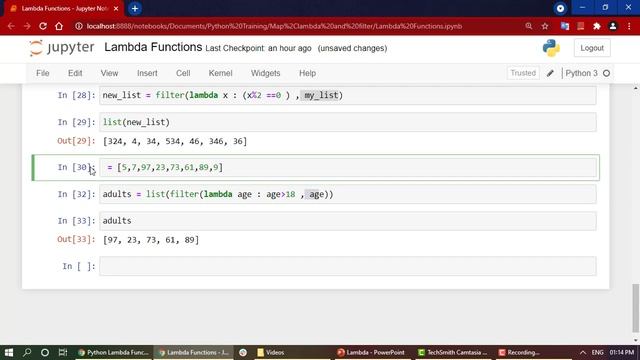Screen dimensions: 640x360
Task: Click the media control icon in title bar
Action: [x=560, y=8]
